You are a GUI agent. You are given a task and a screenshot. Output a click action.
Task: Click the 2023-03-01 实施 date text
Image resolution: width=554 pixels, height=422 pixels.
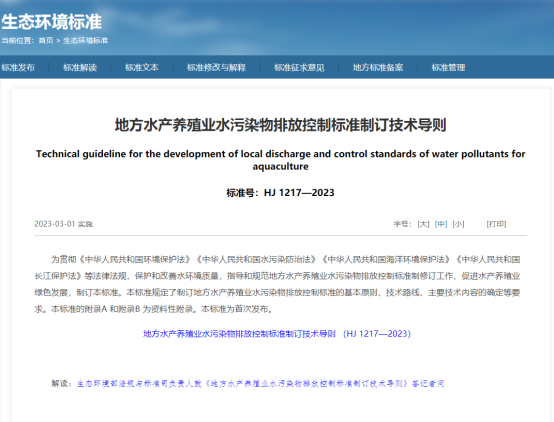tap(64, 224)
